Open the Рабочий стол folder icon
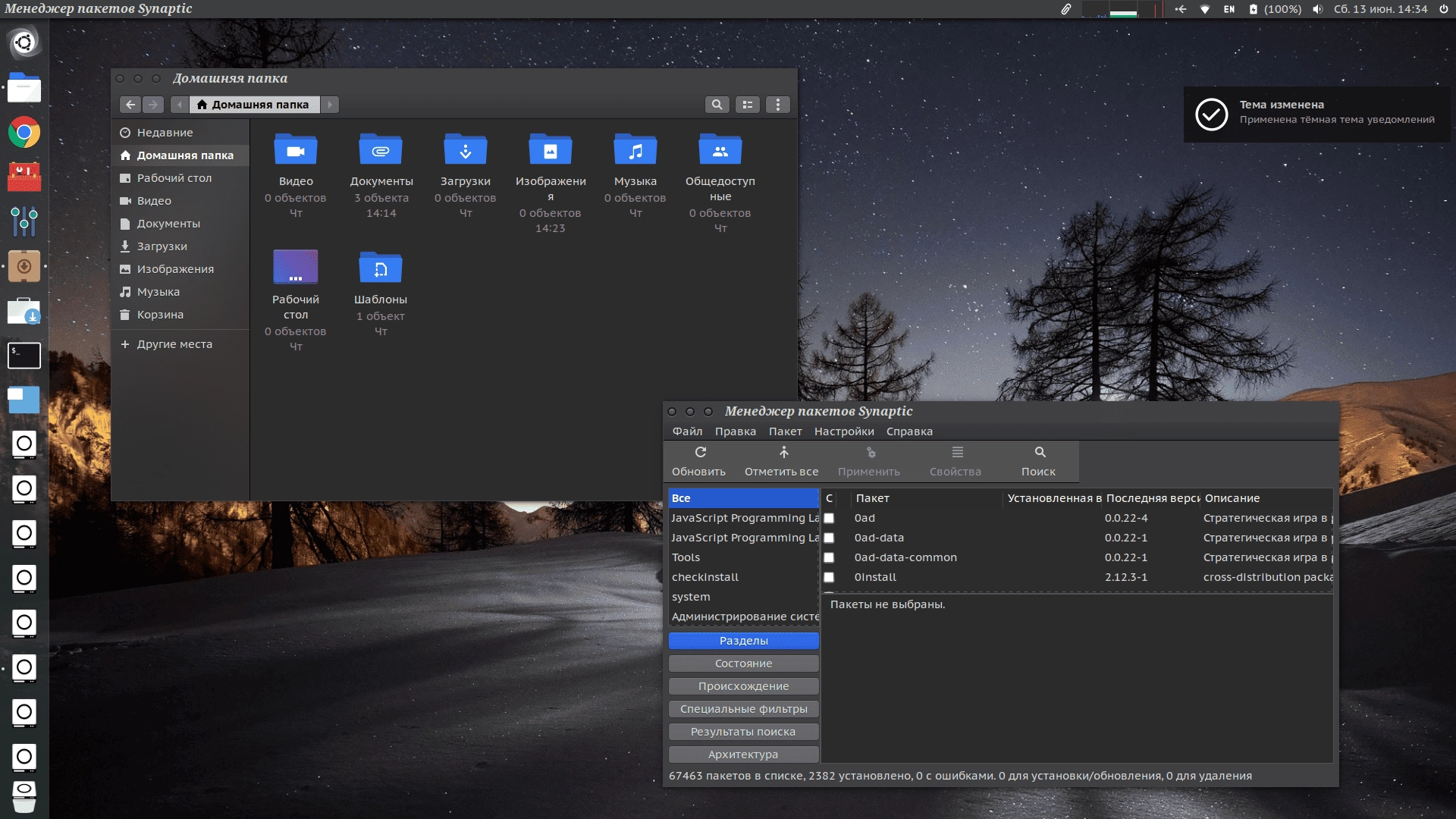Viewport: 1456px width, 819px height. point(296,267)
